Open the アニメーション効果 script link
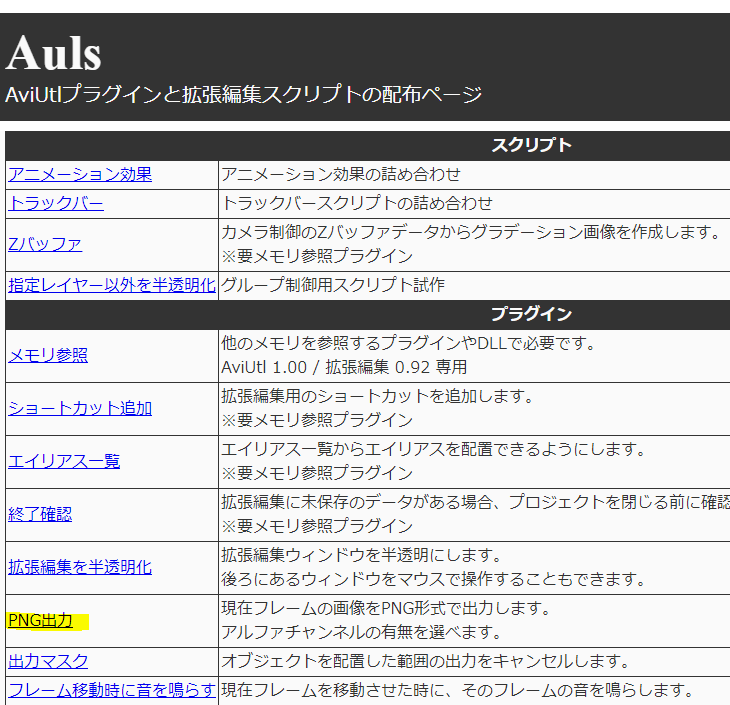 tap(80, 175)
